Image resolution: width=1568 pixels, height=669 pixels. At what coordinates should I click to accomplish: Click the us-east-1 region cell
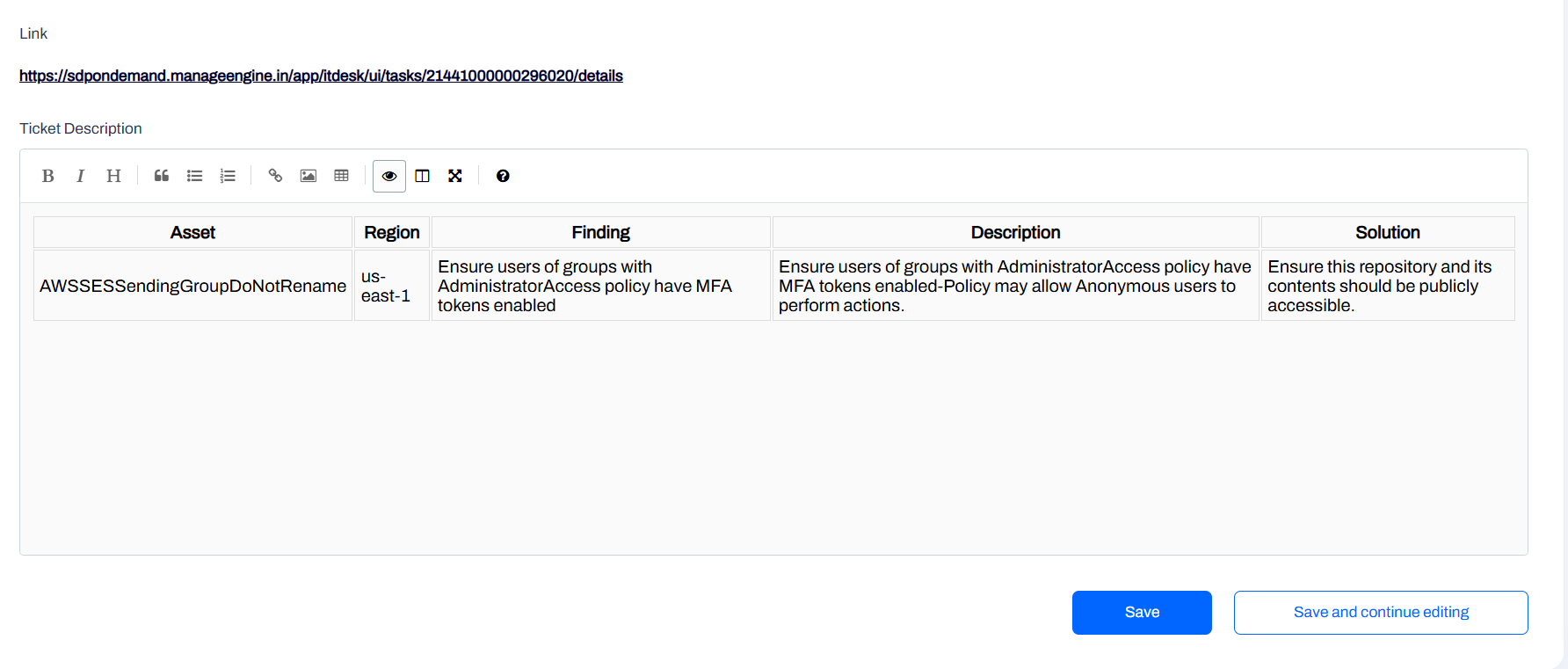point(386,287)
